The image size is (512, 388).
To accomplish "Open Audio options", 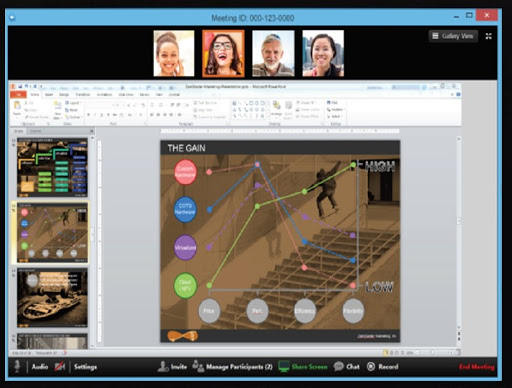I will (40, 367).
